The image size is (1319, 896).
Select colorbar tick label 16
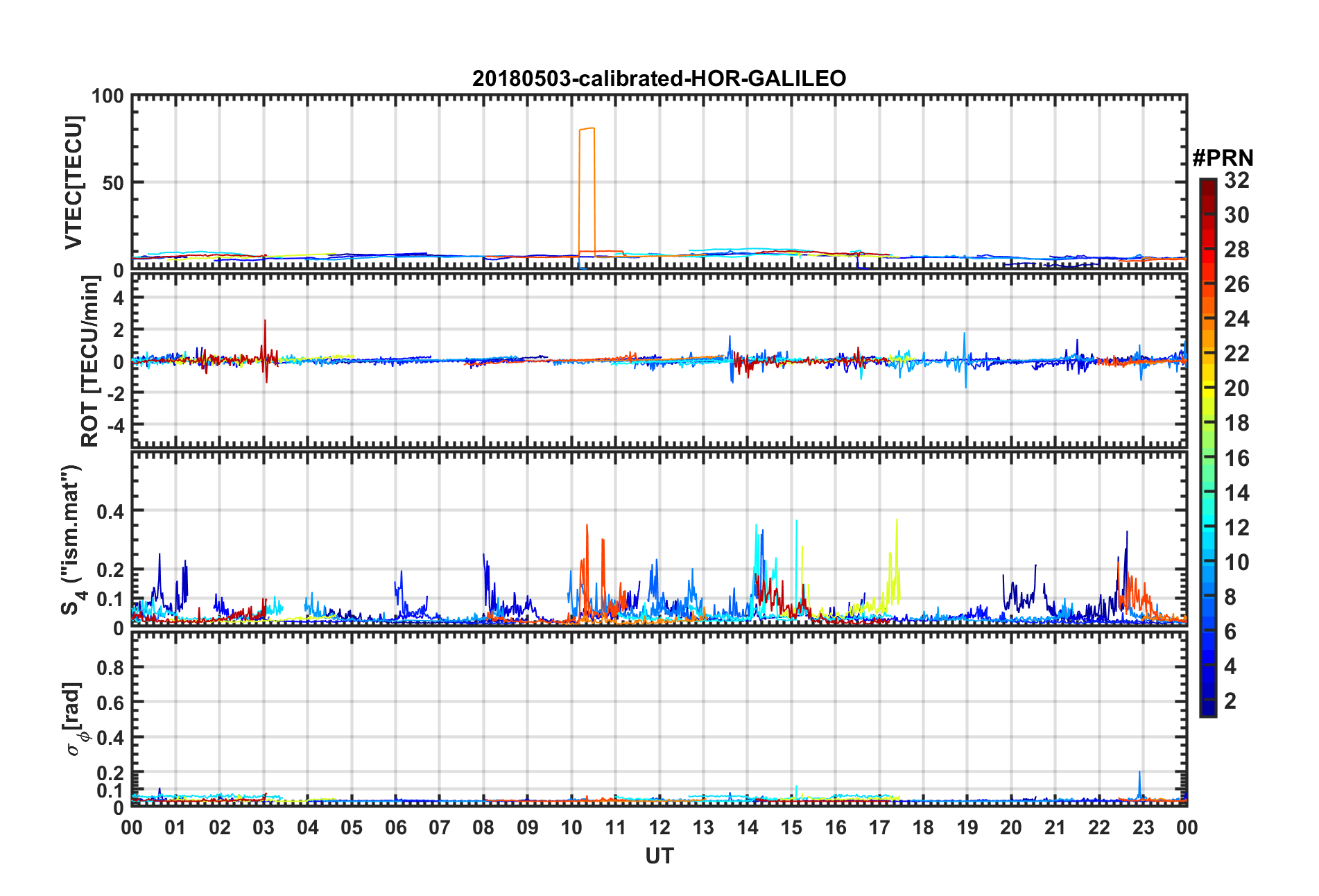tap(1236, 458)
